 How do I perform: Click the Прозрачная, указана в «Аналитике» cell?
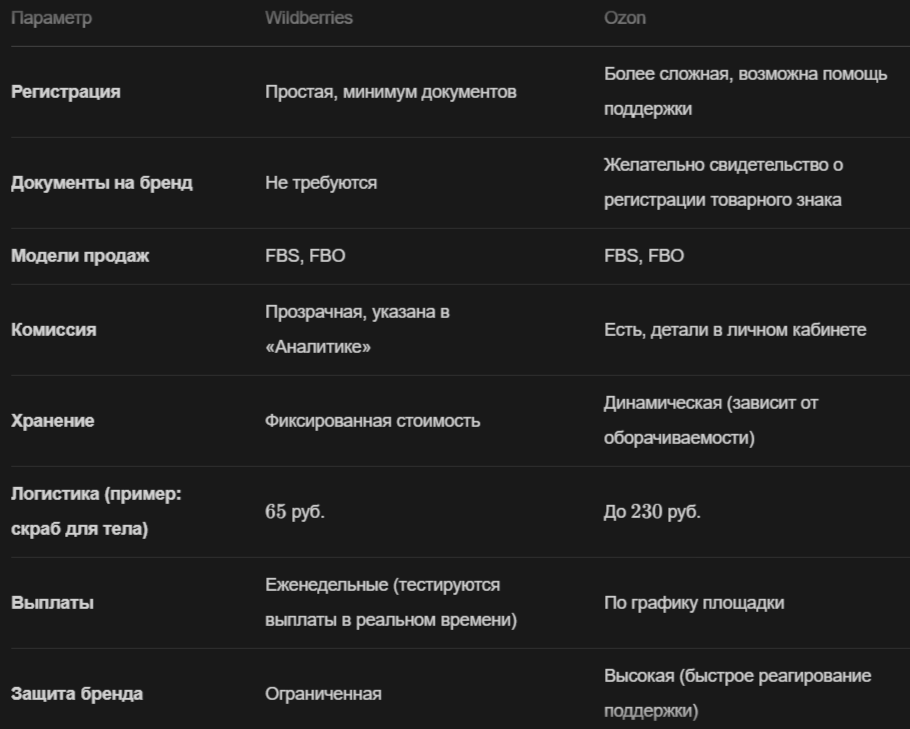[358, 330]
